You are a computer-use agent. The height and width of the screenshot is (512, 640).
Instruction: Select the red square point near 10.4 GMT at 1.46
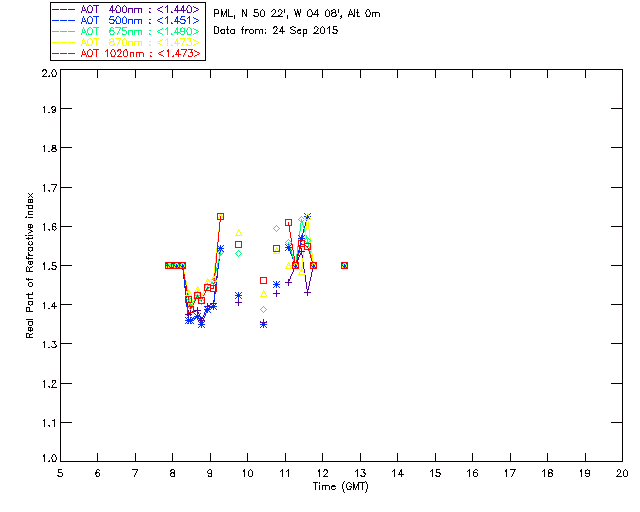click(x=264, y=280)
